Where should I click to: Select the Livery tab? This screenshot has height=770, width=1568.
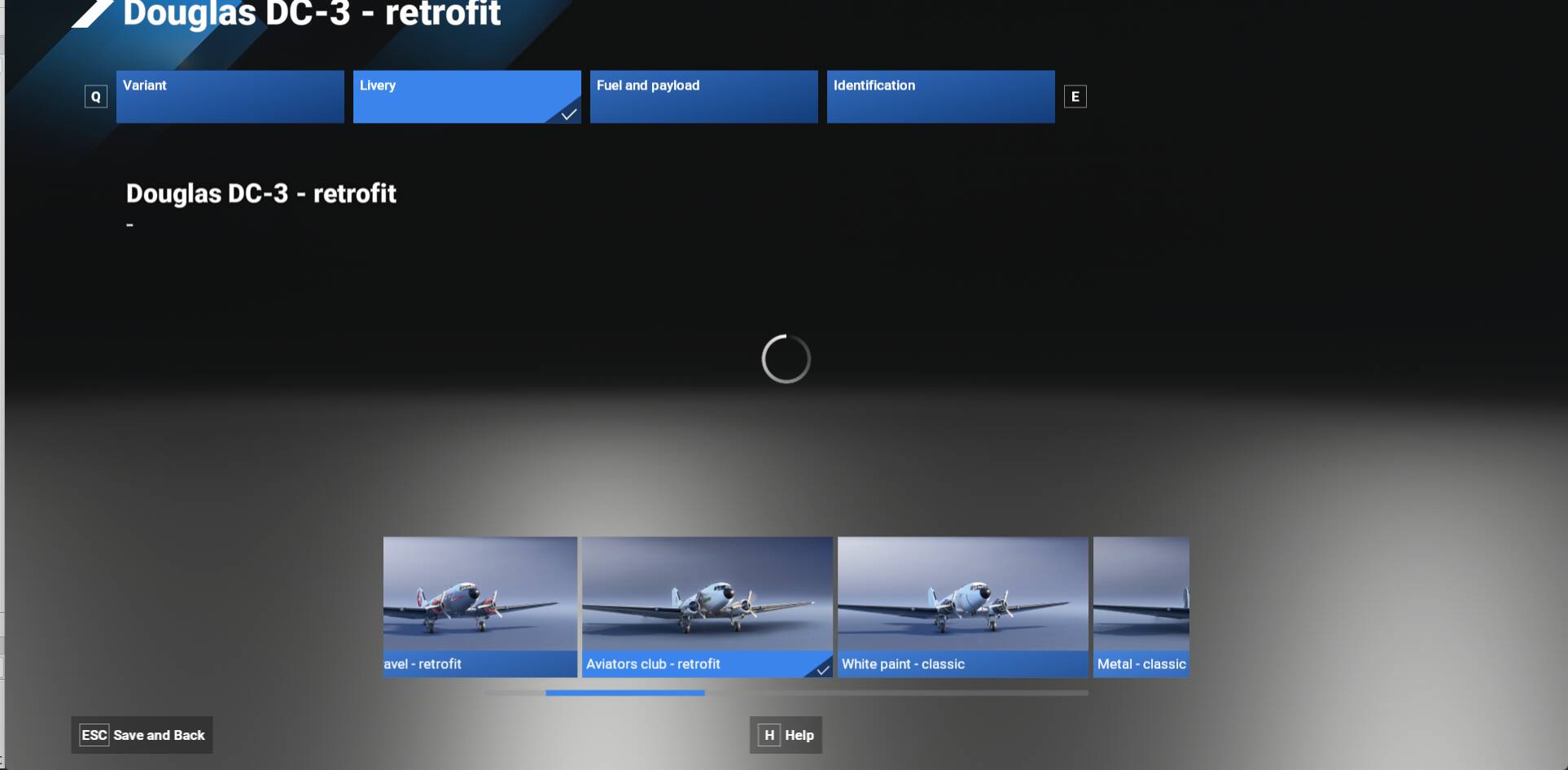[467, 97]
